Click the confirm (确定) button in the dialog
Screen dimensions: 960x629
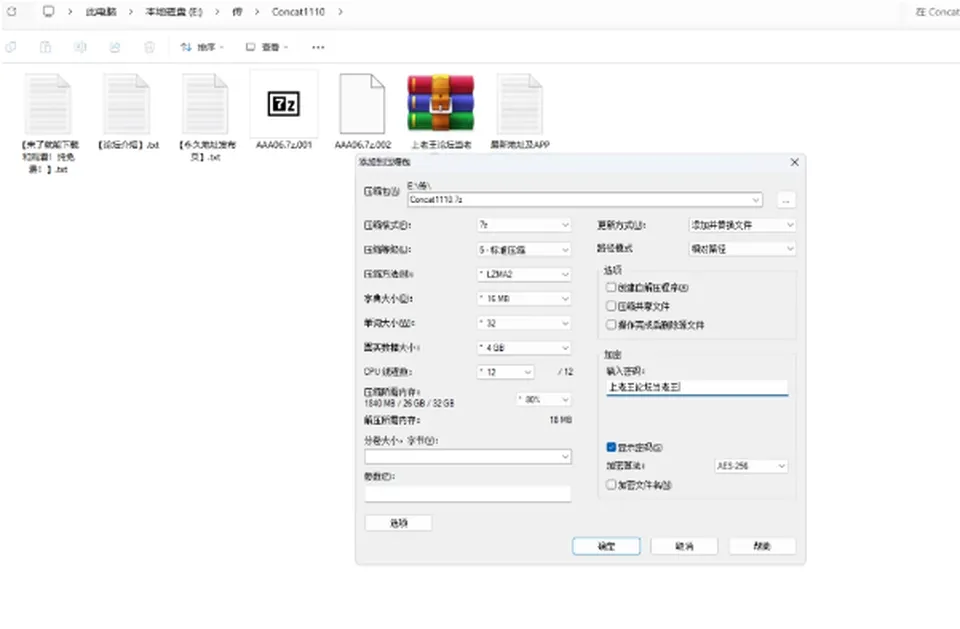point(606,546)
